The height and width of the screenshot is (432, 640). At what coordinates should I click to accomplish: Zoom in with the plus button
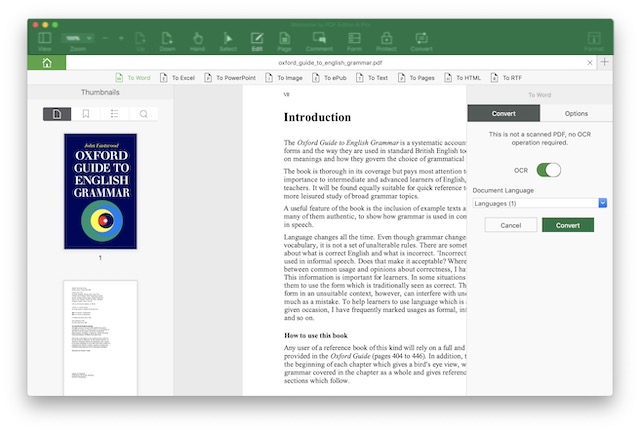[121, 38]
